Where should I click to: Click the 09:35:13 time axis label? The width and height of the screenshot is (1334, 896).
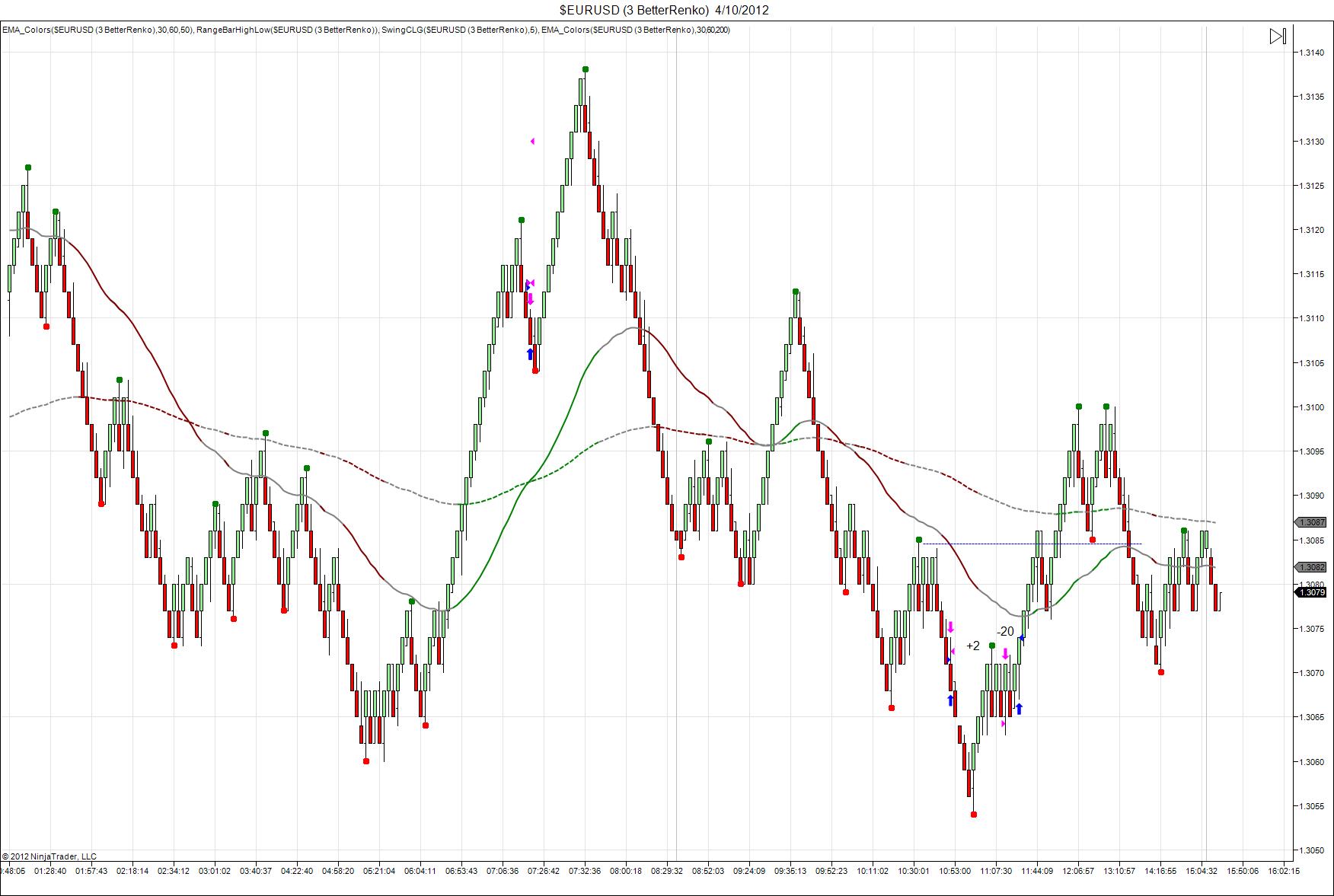click(790, 871)
